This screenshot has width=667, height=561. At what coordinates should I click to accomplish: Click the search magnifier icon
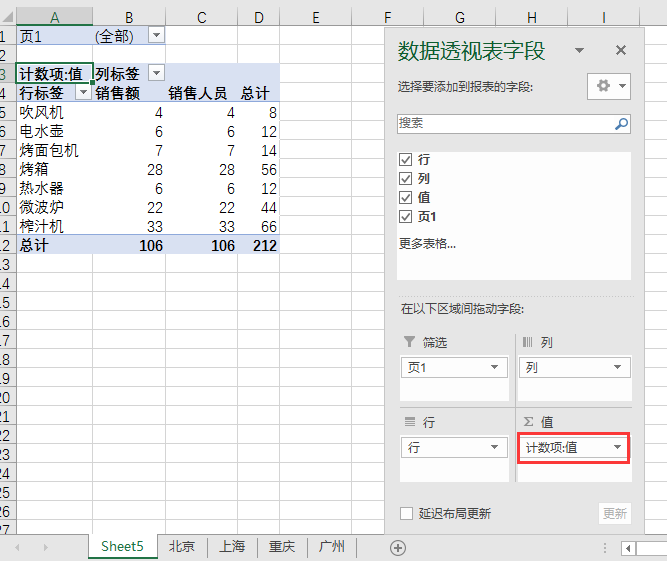621,124
